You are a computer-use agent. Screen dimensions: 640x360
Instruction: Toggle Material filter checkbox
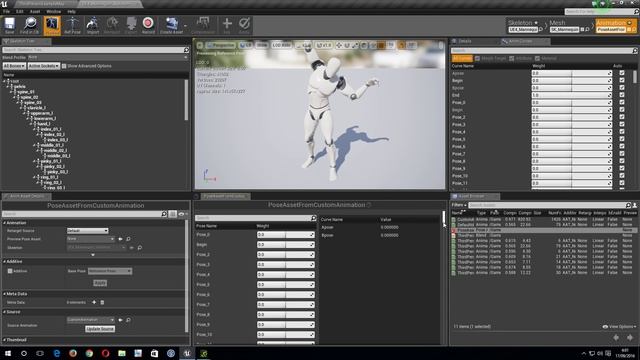tap(537, 58)
